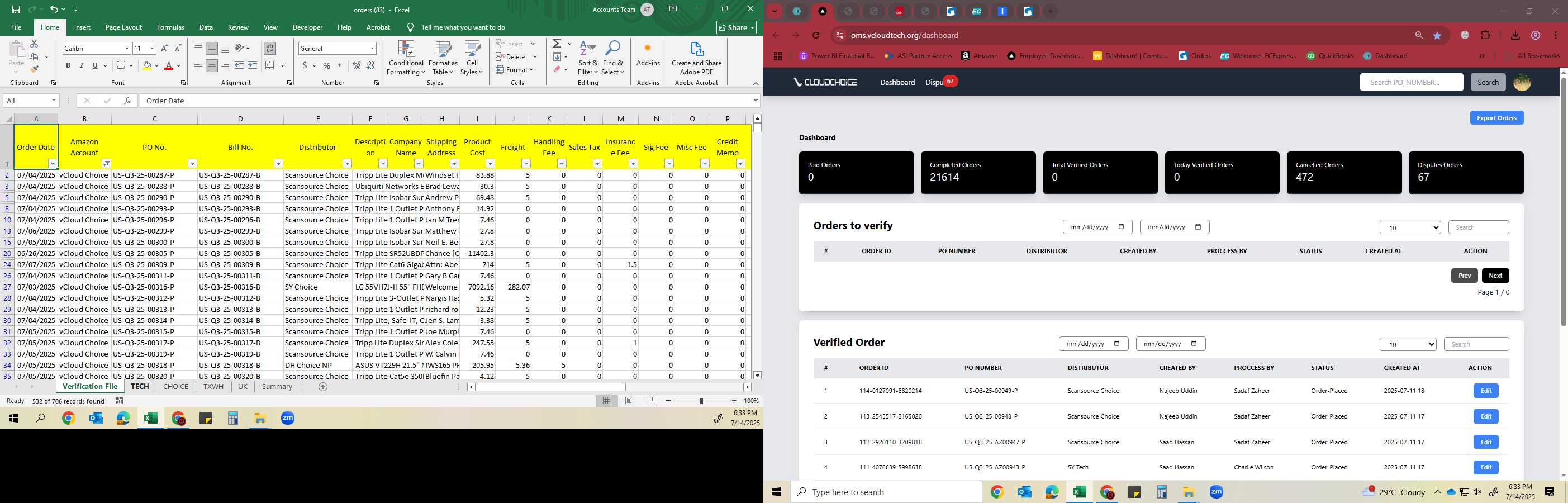1568x503 pixels.
Task: Open the Amazon bookmark
Action: pos(980,56)
